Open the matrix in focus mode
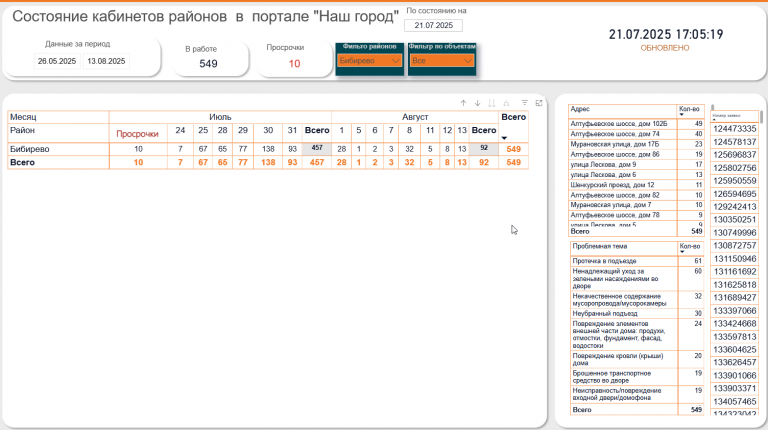This screenshot has width=768, height=430. pyautogui.click(x=539, y=103)
